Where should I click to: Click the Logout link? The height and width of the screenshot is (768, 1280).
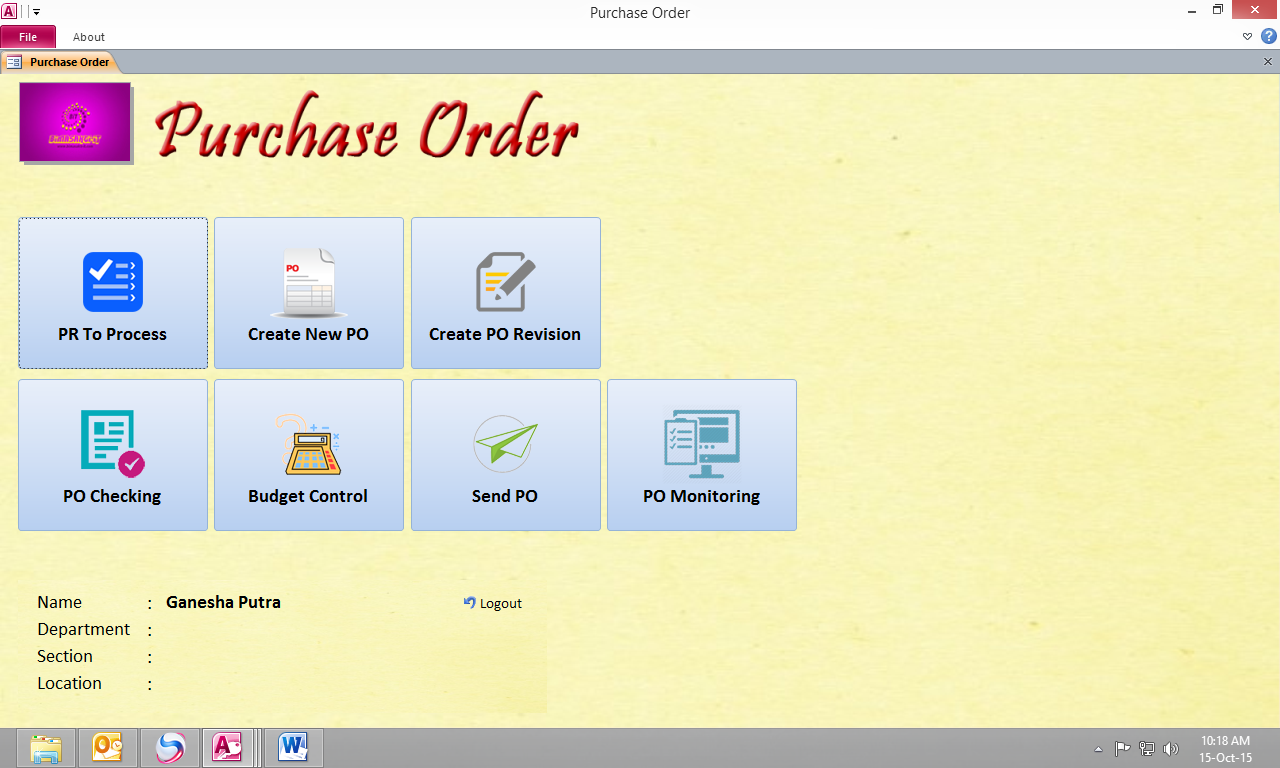coord(492,603)
